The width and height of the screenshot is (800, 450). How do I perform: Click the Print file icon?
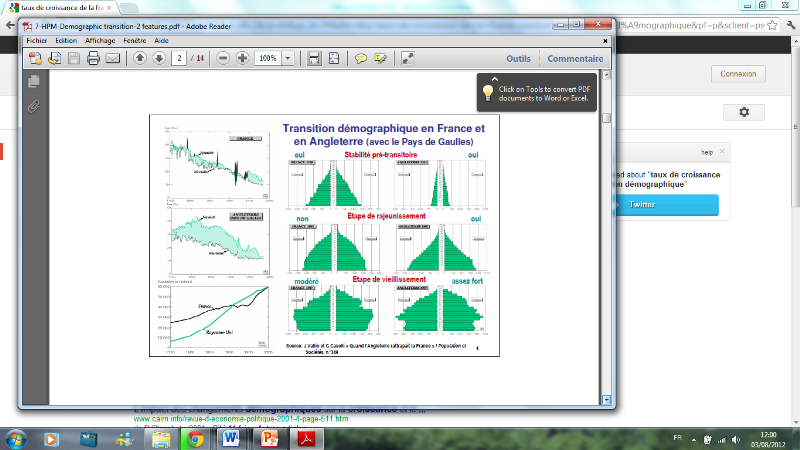pos(93,59)
